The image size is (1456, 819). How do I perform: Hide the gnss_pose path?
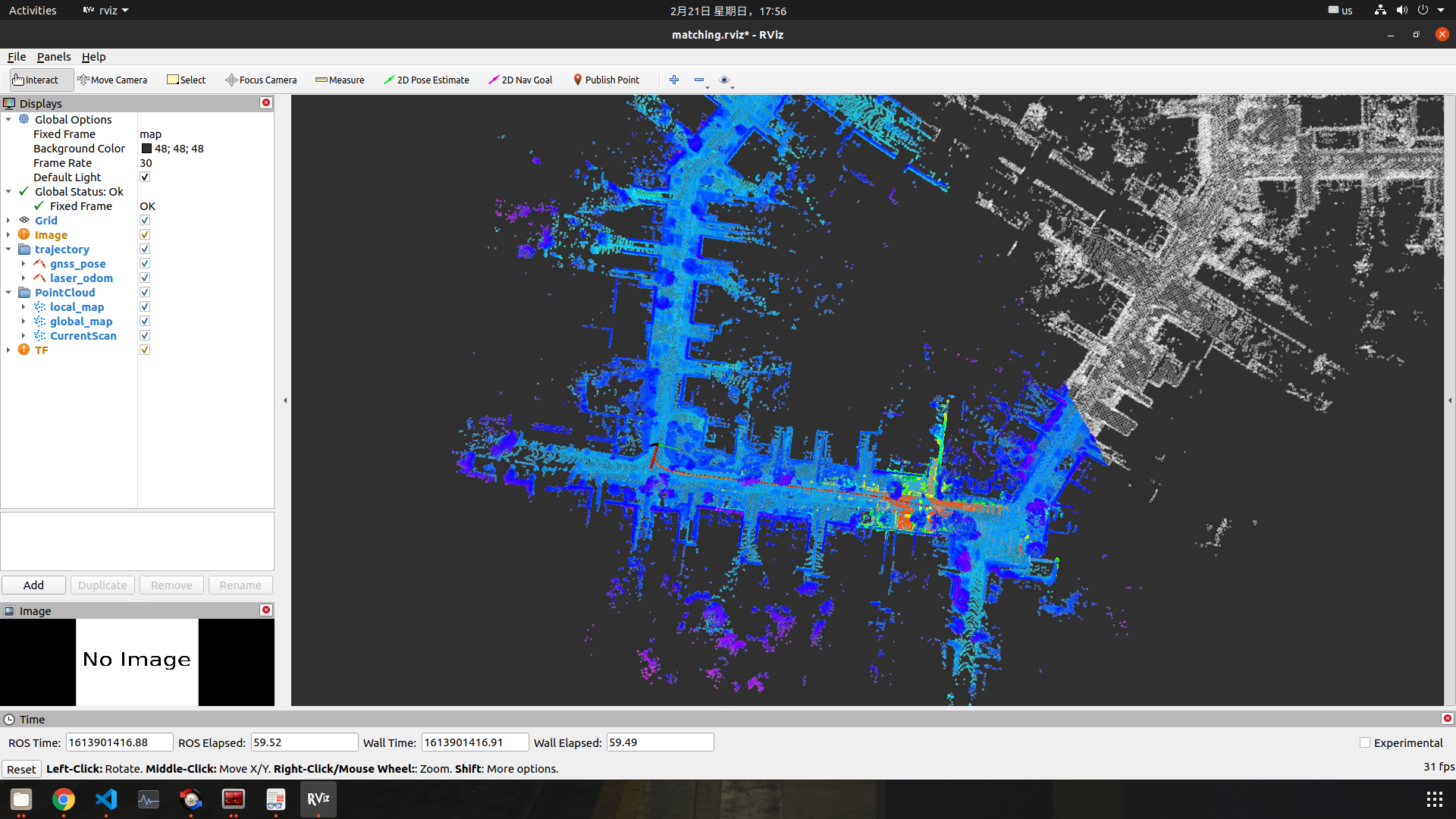pos(145,263)
